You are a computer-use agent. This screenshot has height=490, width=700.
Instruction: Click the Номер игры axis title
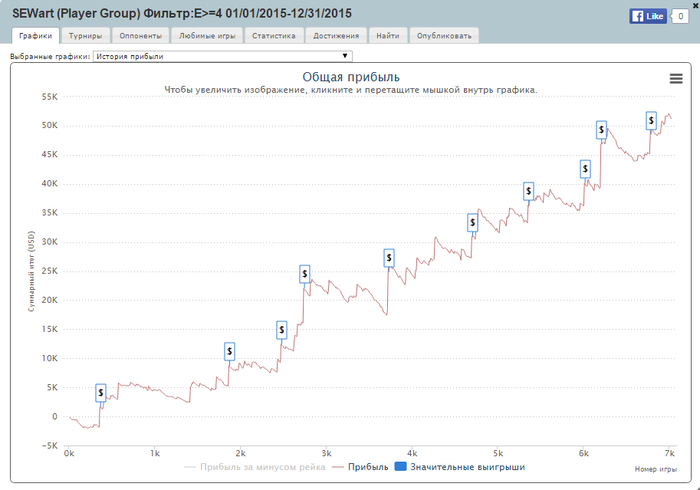(x=655, y=469)
